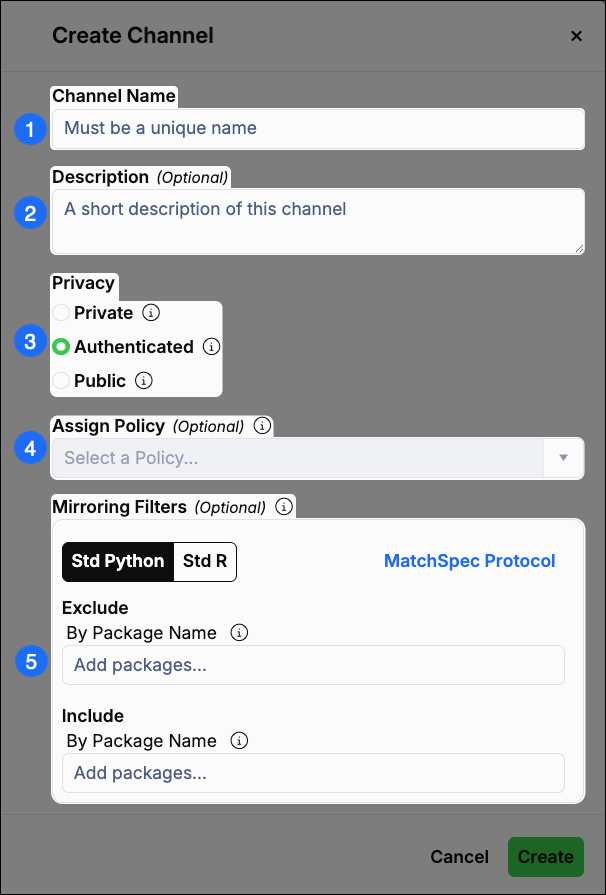Click the Cancel button
Image resolution: width=606 pixels, height=895 pixels.
coord(459,857)
